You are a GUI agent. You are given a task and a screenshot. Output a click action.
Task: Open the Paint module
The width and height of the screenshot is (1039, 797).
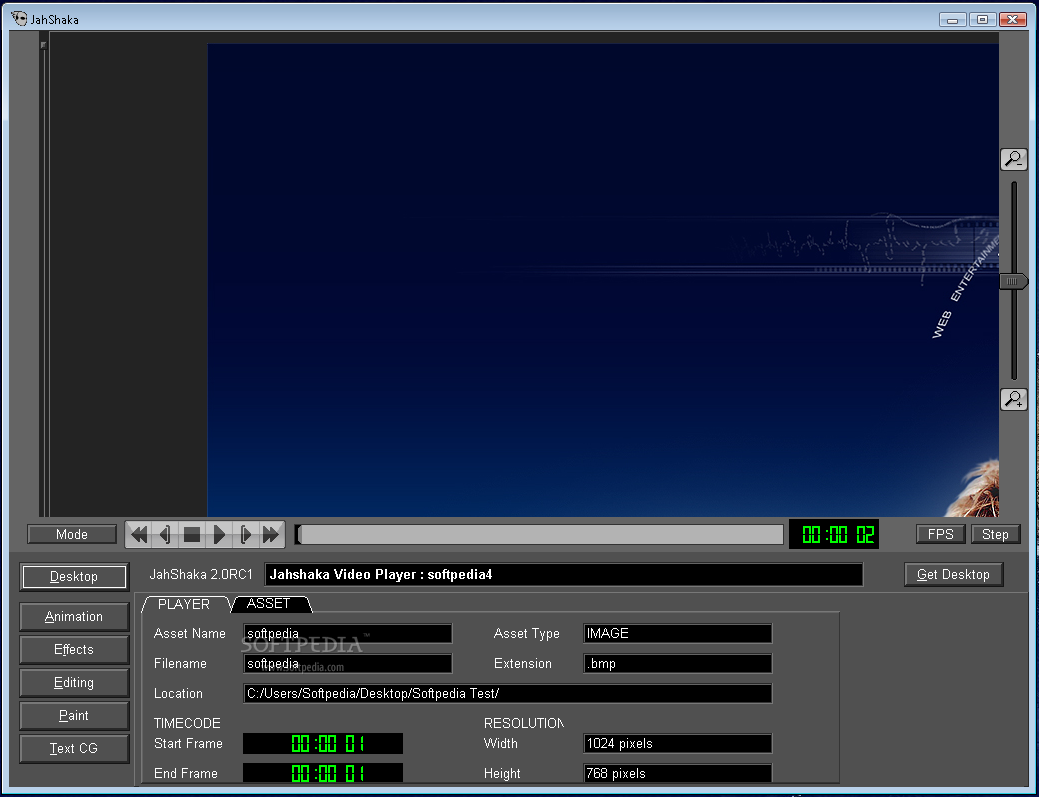[74, 716]
